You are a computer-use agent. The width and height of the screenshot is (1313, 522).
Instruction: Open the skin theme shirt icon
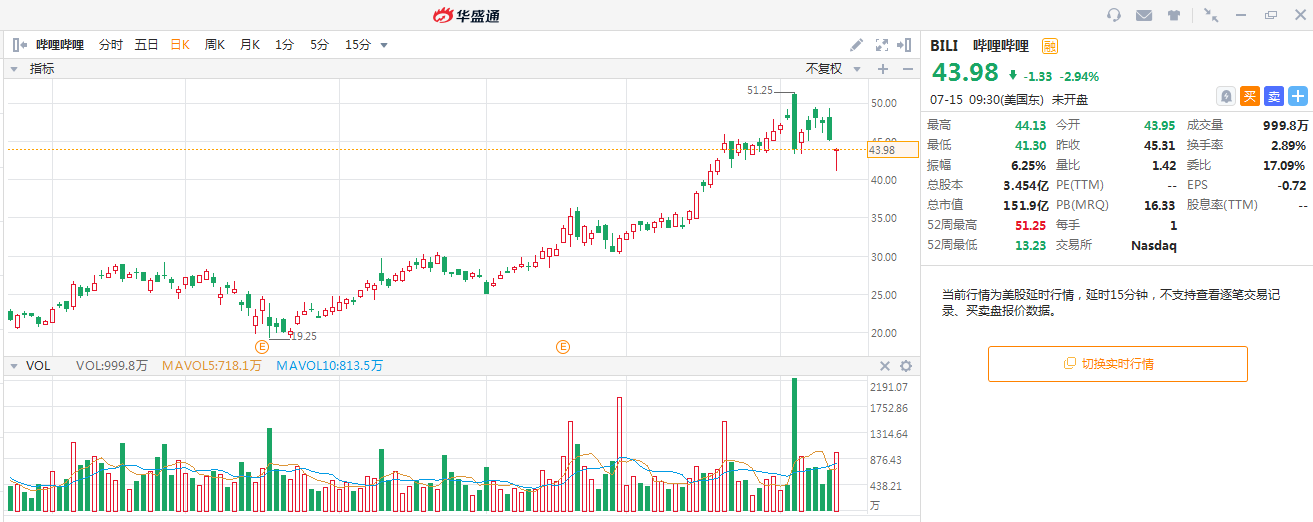coord(1174,15)
